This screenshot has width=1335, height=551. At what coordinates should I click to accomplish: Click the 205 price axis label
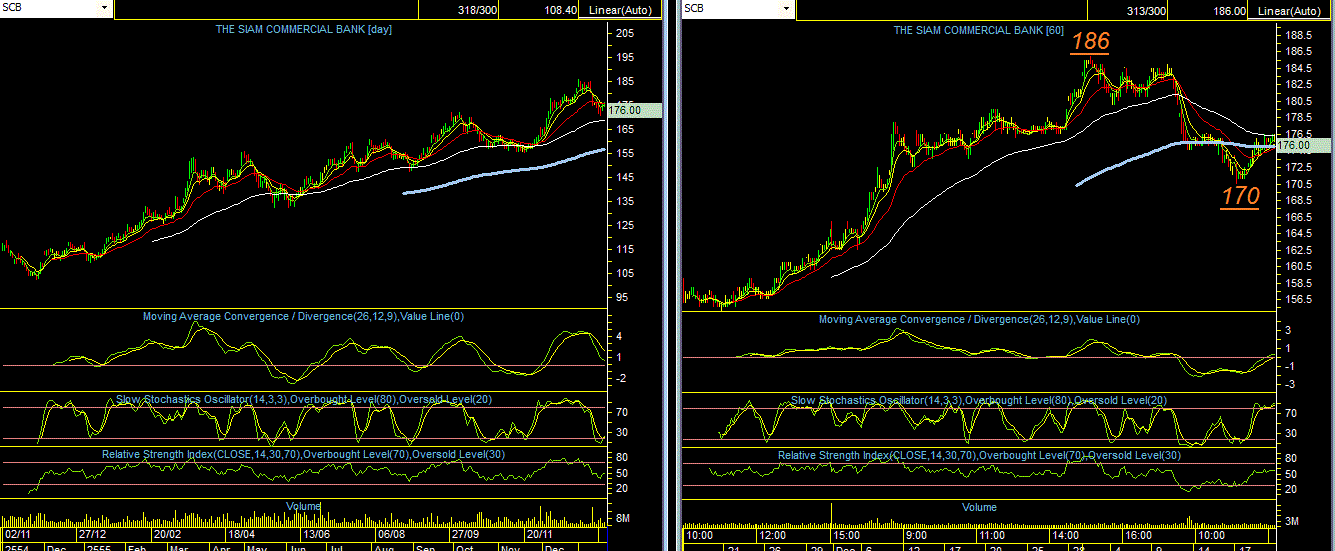[x=624, y=33]
